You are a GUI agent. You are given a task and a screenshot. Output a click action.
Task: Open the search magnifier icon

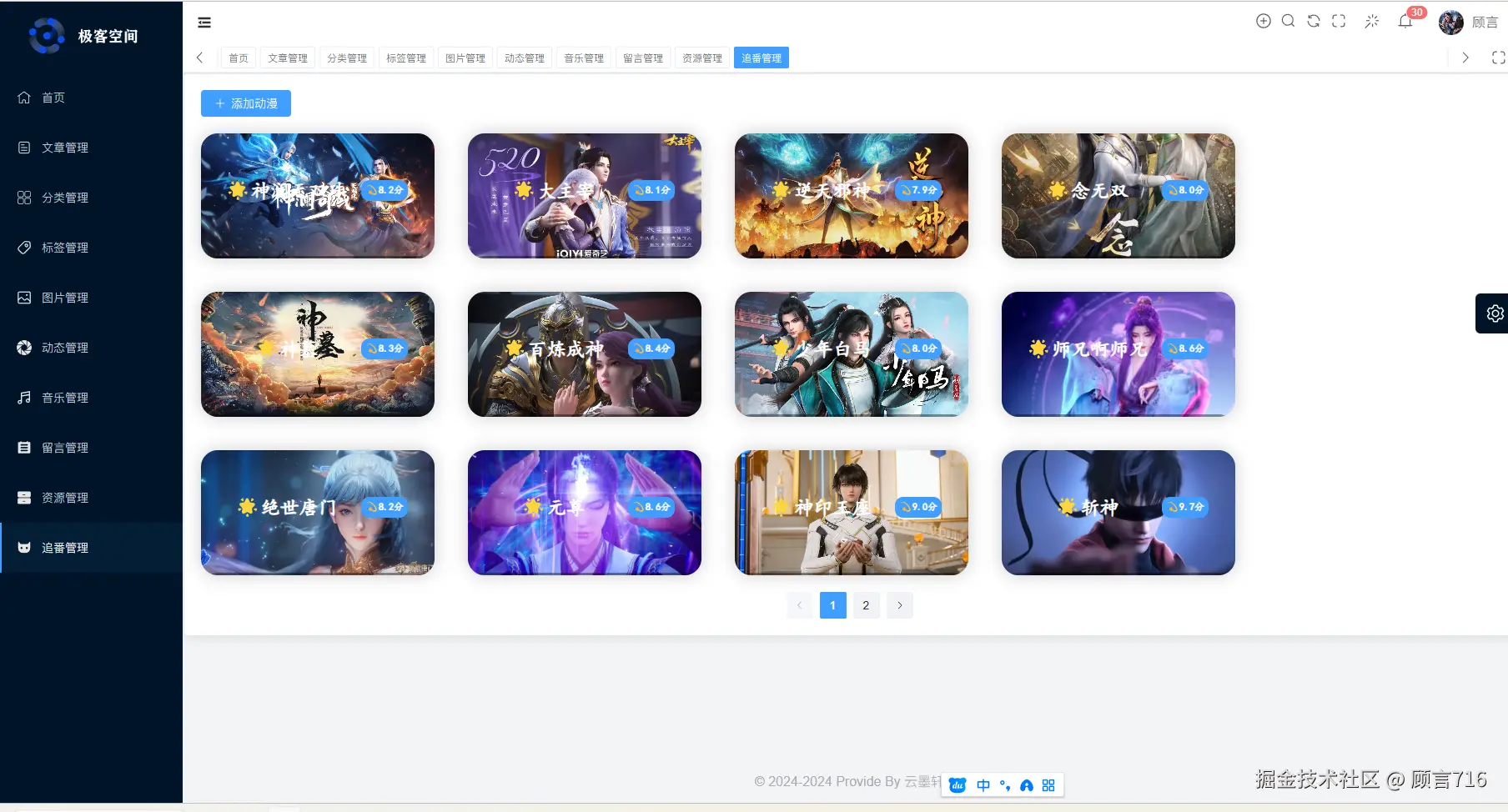point(1289,21)
